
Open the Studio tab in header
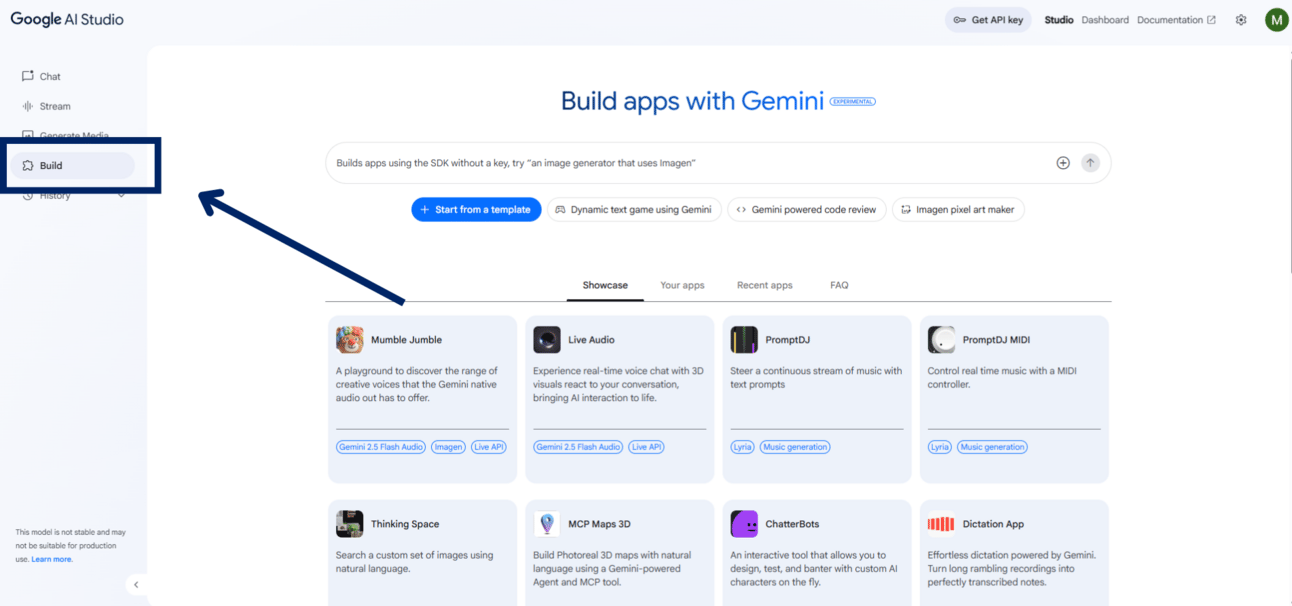[1059, 20]
